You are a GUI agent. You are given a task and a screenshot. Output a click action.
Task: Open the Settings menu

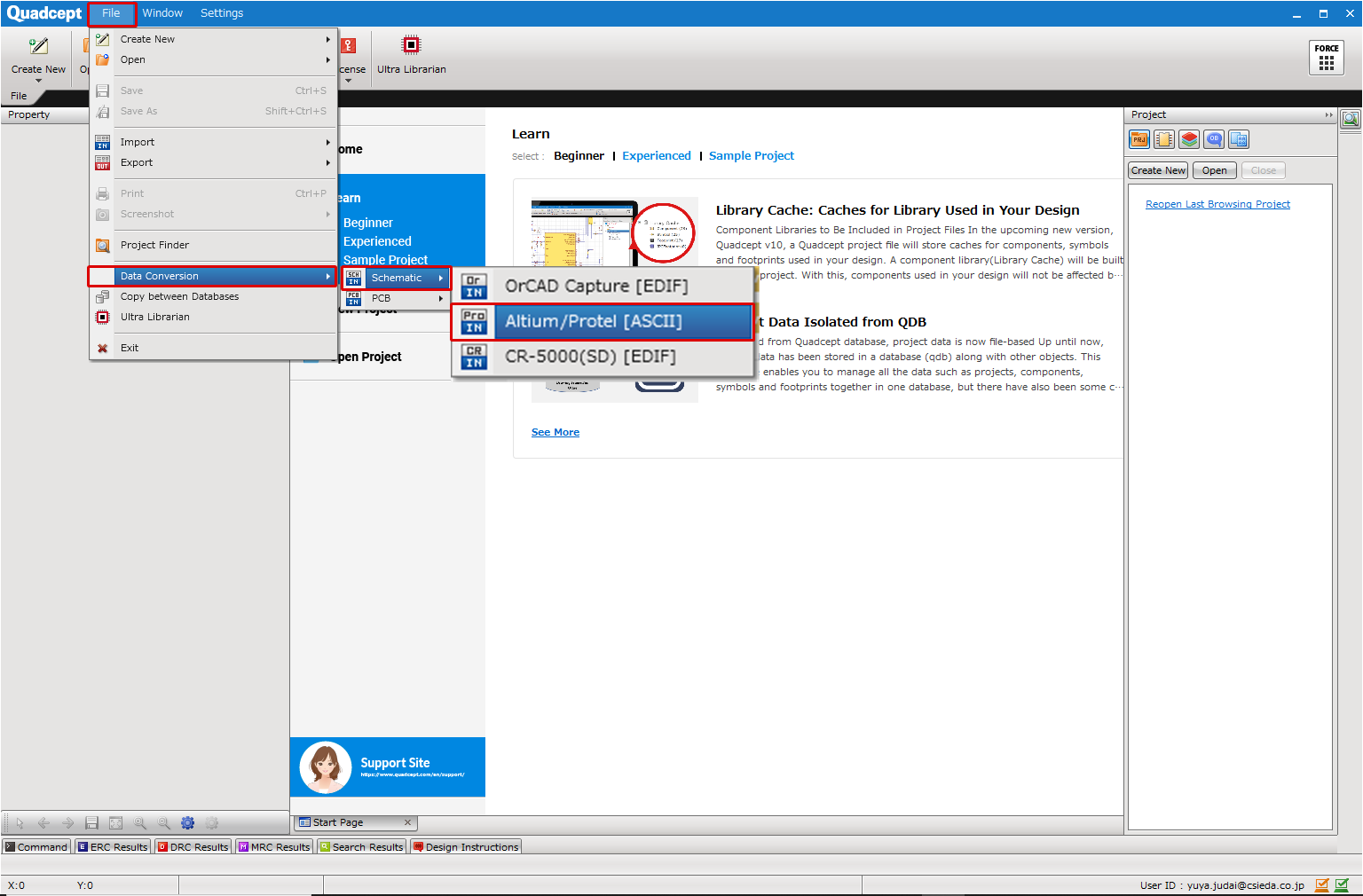tap(222, 13)
